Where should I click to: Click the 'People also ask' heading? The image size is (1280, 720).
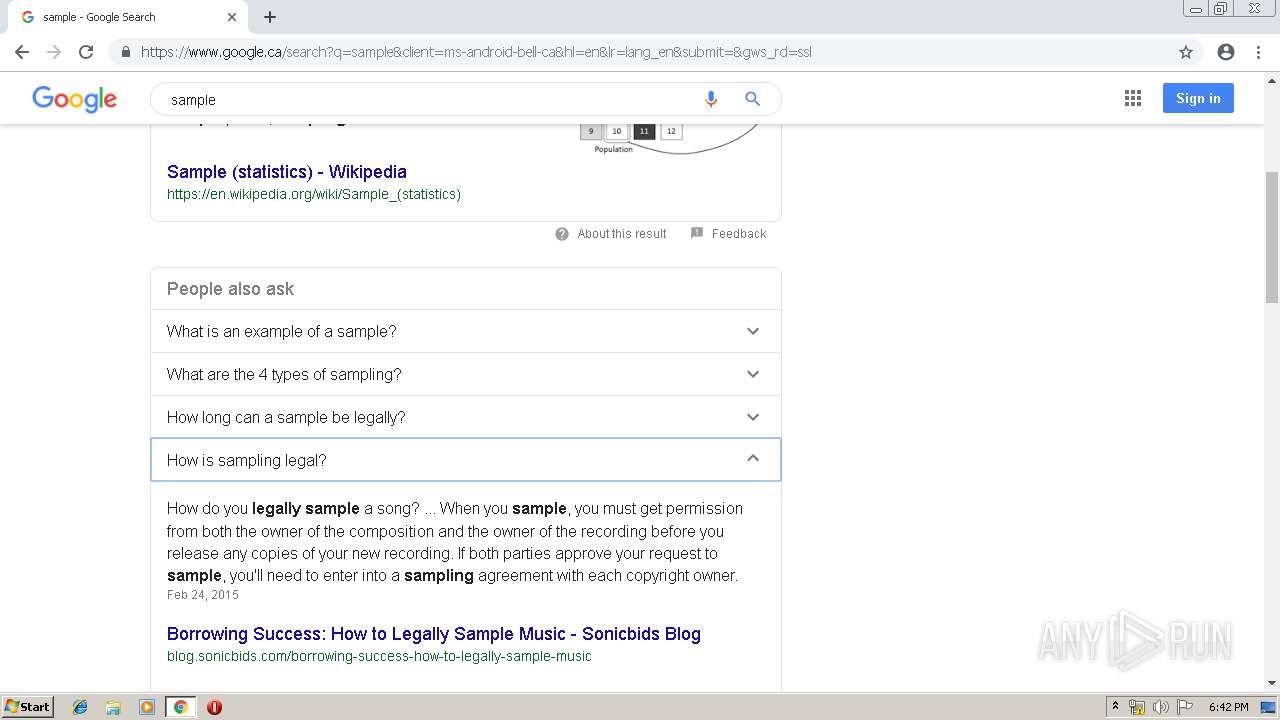point(230,289)
